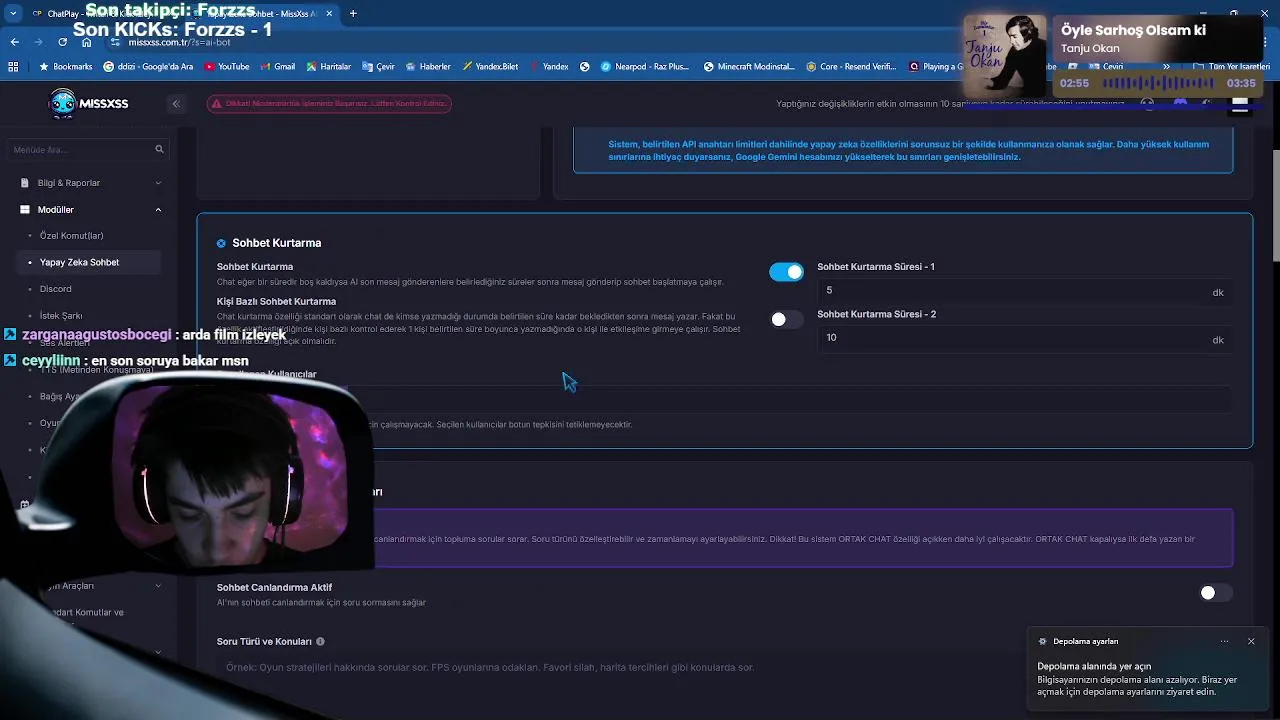Turn on Sohbet Canlandırma Aktif switch

1216,593
